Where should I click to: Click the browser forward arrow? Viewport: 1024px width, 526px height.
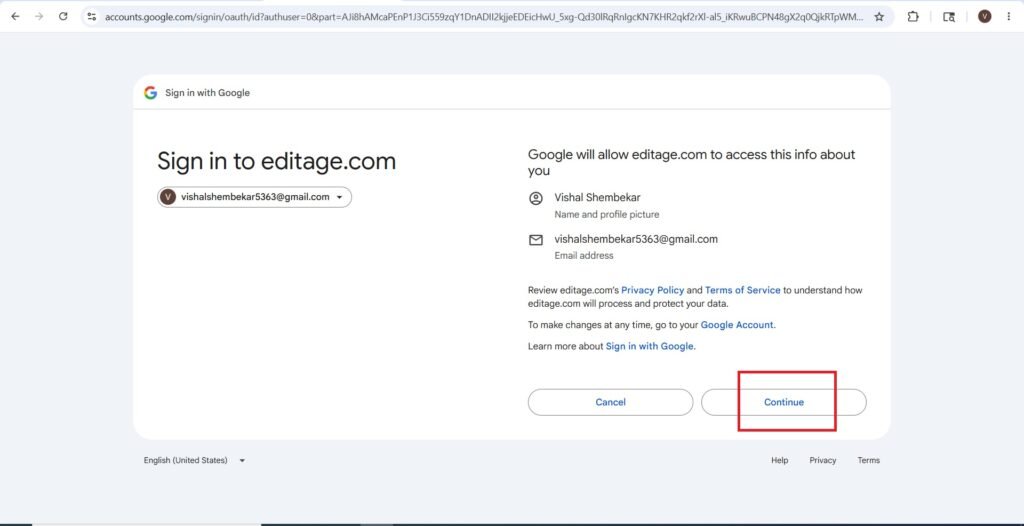[x=39, y=16]
